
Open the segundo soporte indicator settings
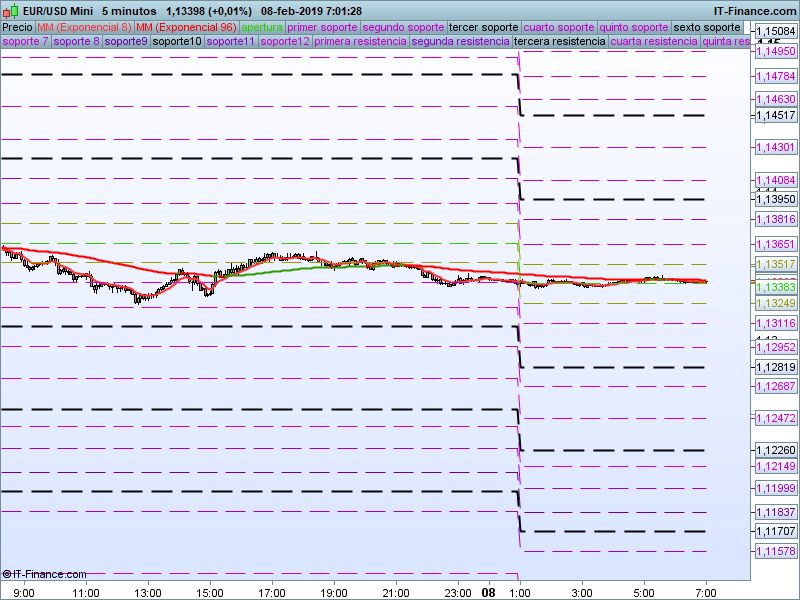[403, 27]
